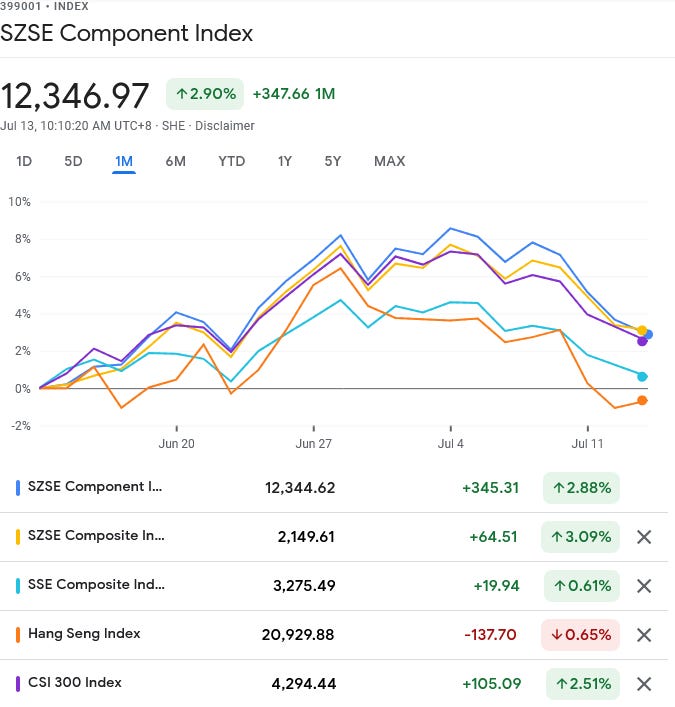Remove CSI 300 Index from comparison
675x707 pixels.
[644, 684]
